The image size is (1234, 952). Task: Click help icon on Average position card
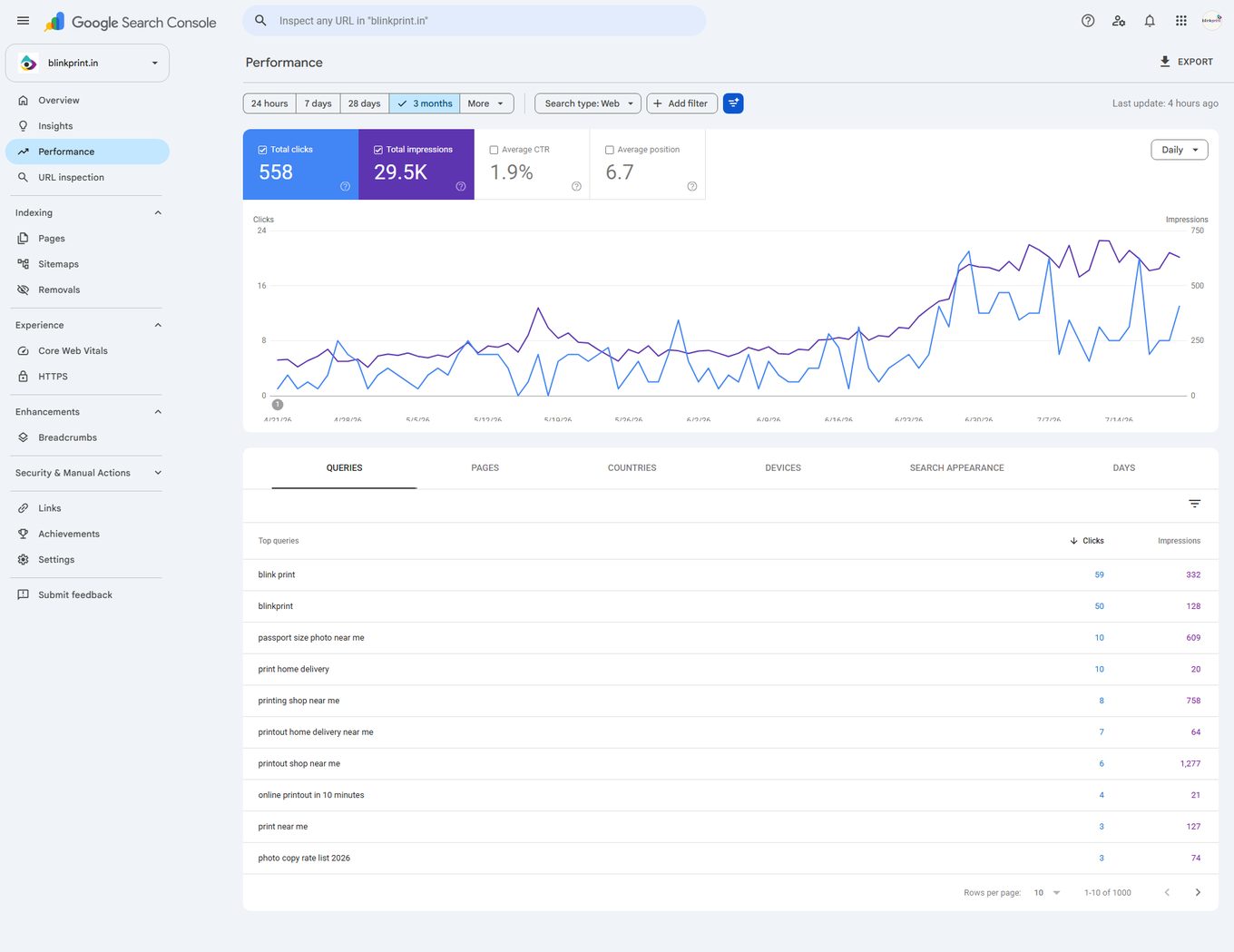point(691,186)
